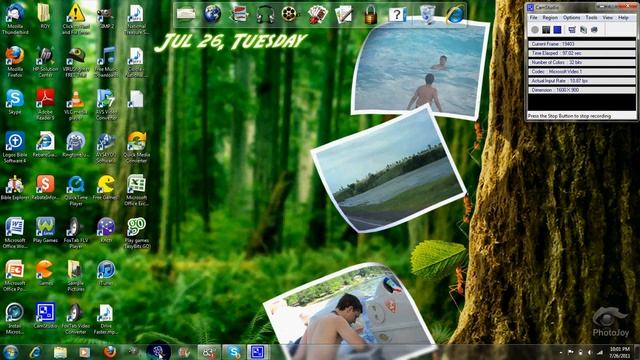
Task: Open CamStudio Region menu
Action: (550, 18)
